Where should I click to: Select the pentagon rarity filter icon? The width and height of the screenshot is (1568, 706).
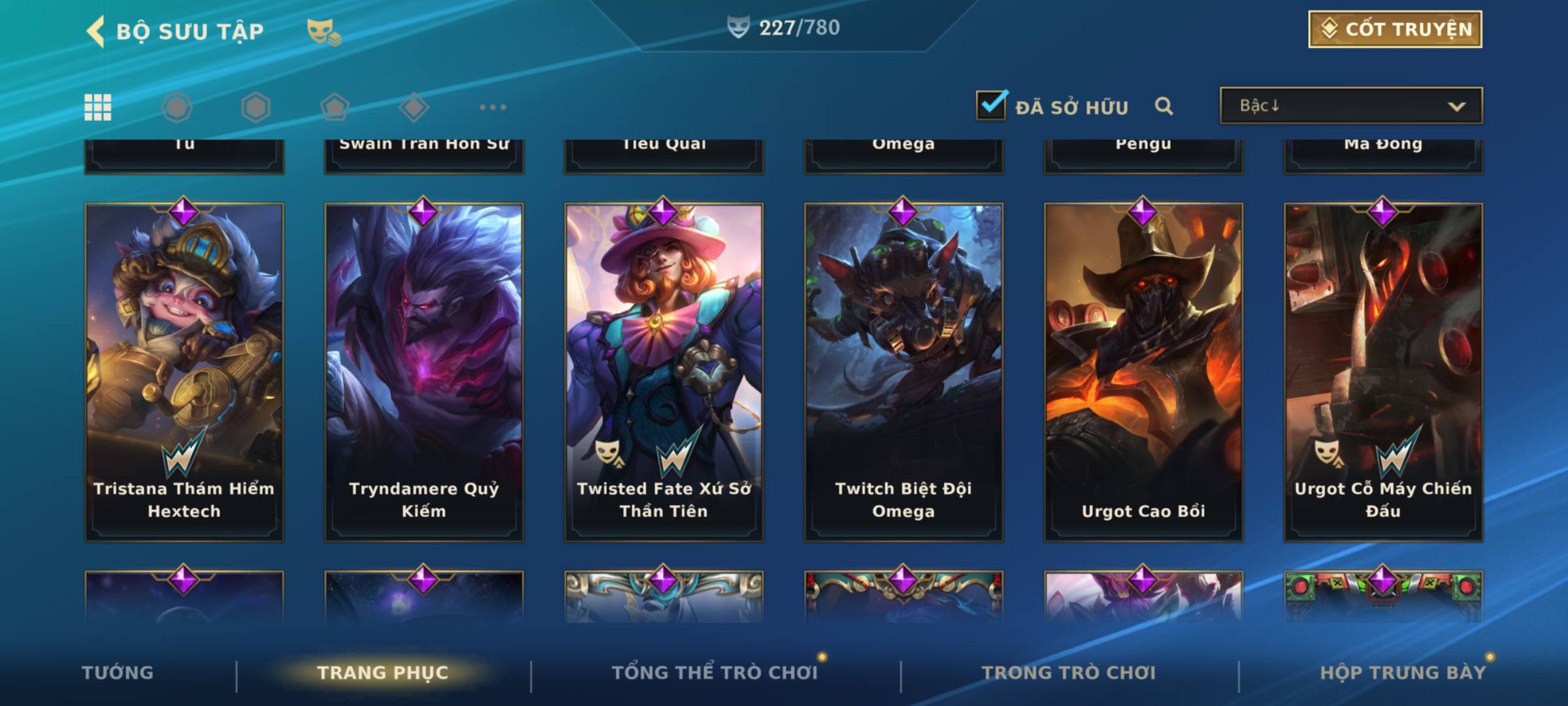click(x=335, y=107)
